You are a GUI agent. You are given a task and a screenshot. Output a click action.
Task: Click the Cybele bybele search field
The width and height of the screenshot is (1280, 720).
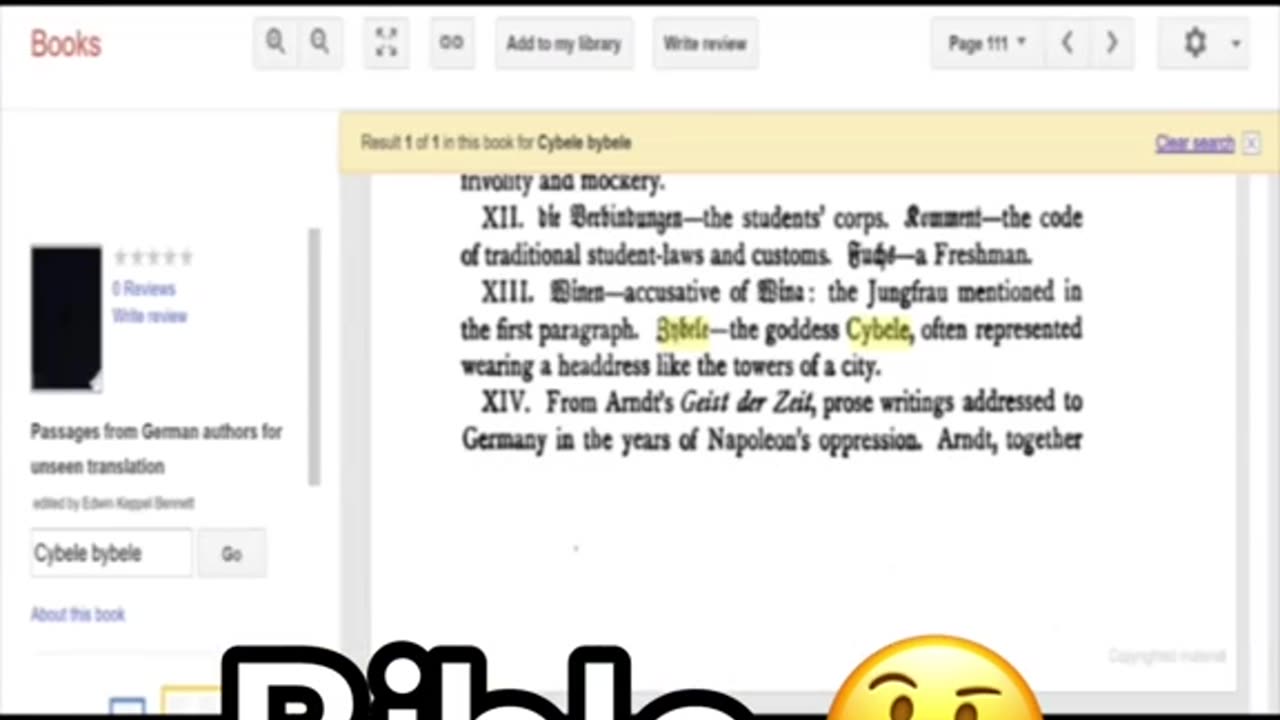point(111,553)
